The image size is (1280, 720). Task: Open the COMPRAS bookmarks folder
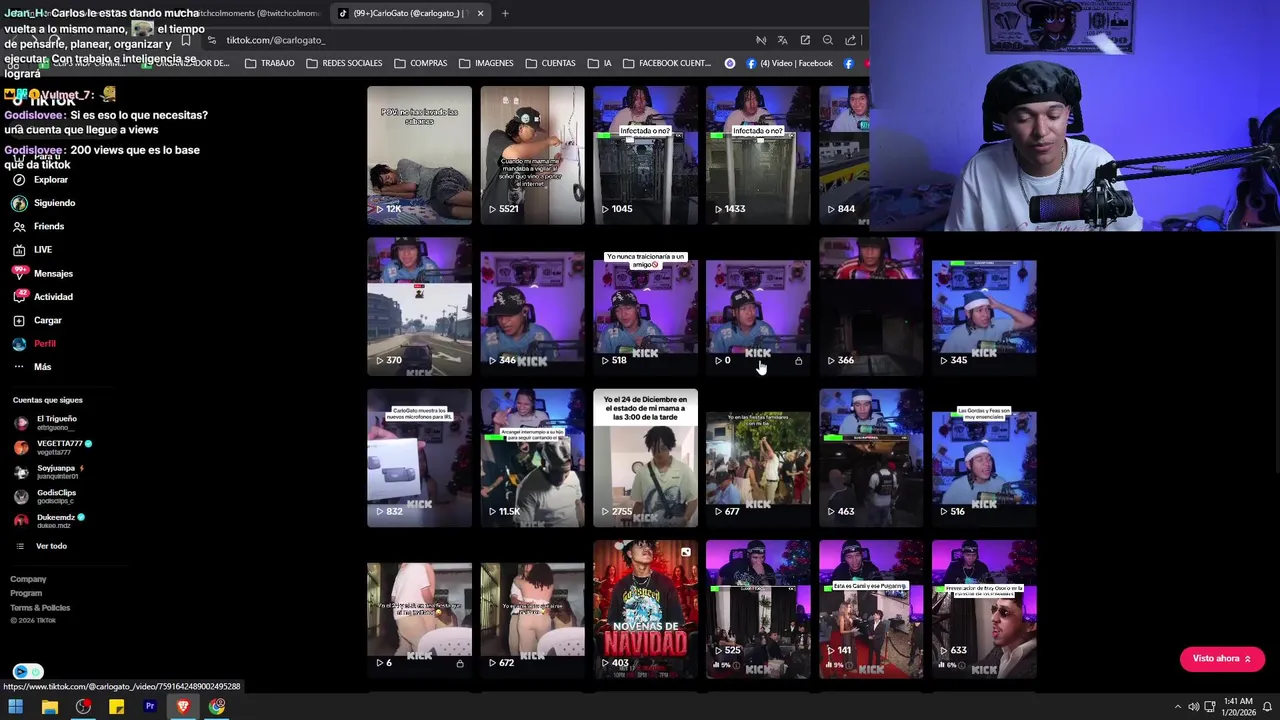coord(420,63)
